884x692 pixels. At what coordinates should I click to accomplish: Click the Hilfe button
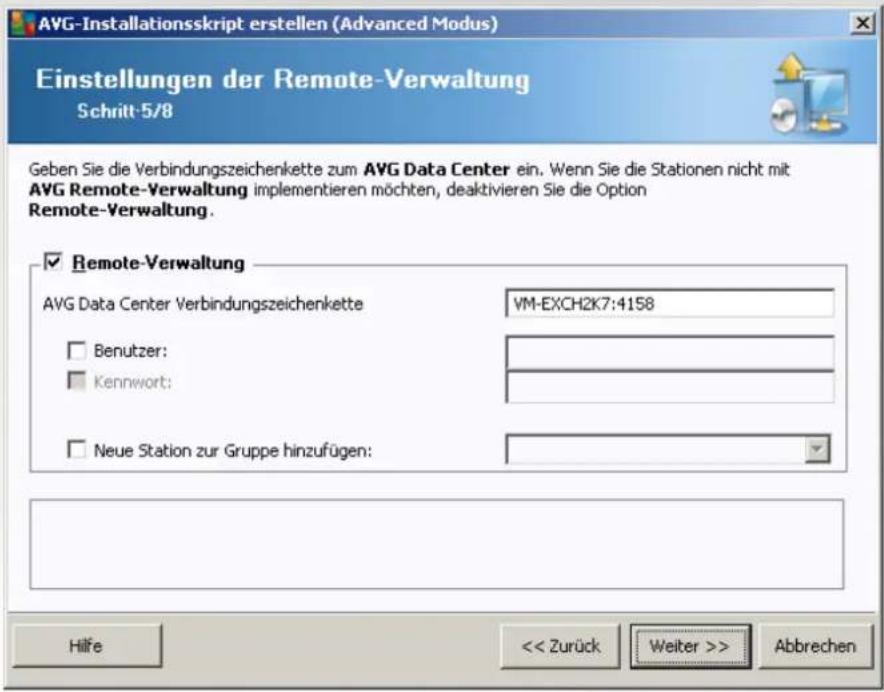[x=86, y=646]
